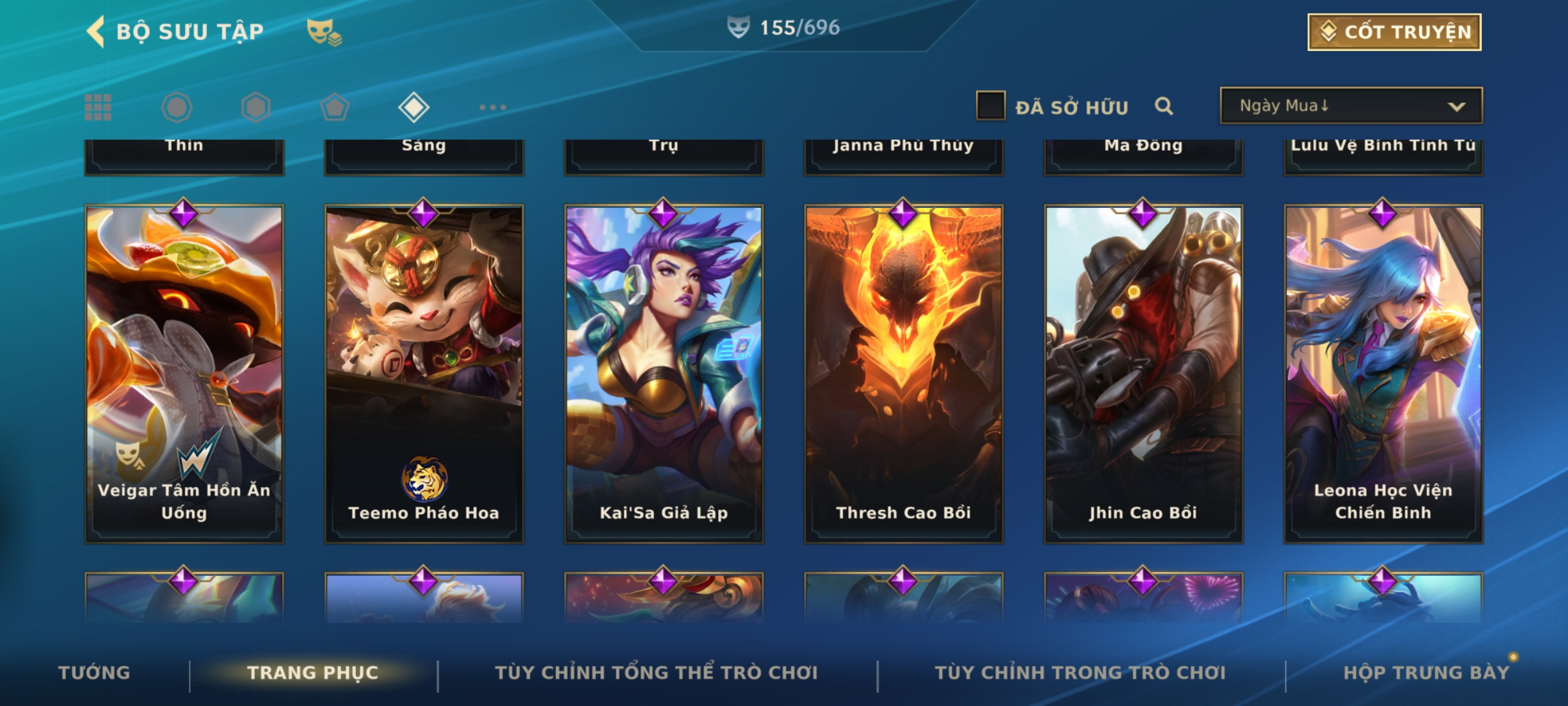
Task: Click the Cốt Truyện button
Action: tap(1394, 32)
